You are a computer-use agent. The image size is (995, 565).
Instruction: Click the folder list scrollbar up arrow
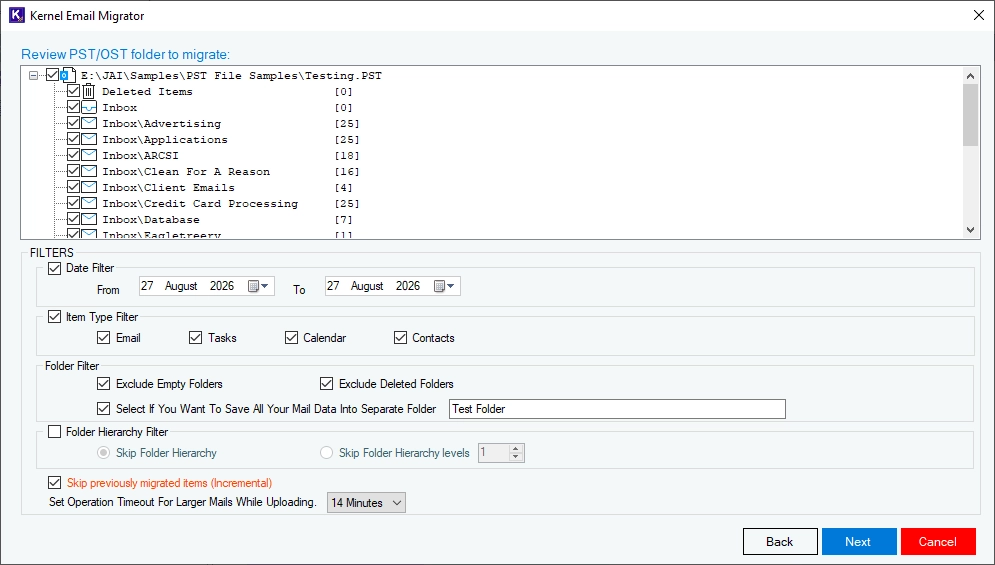click(970, 76)
